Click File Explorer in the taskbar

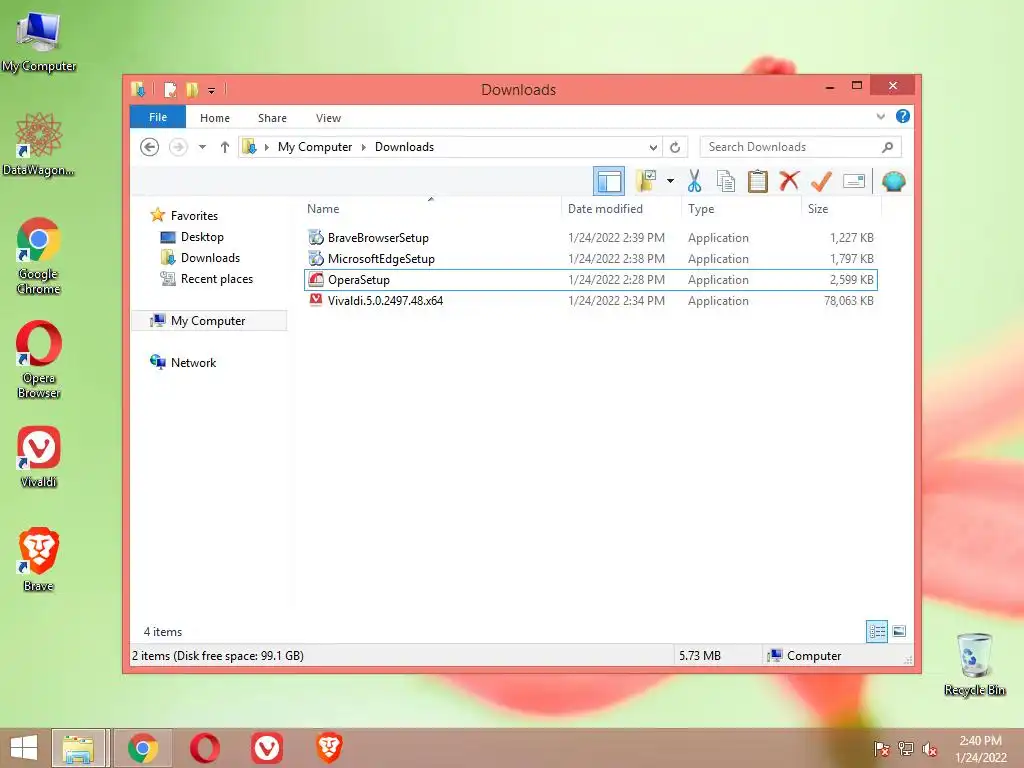click(x=78, y=748)
